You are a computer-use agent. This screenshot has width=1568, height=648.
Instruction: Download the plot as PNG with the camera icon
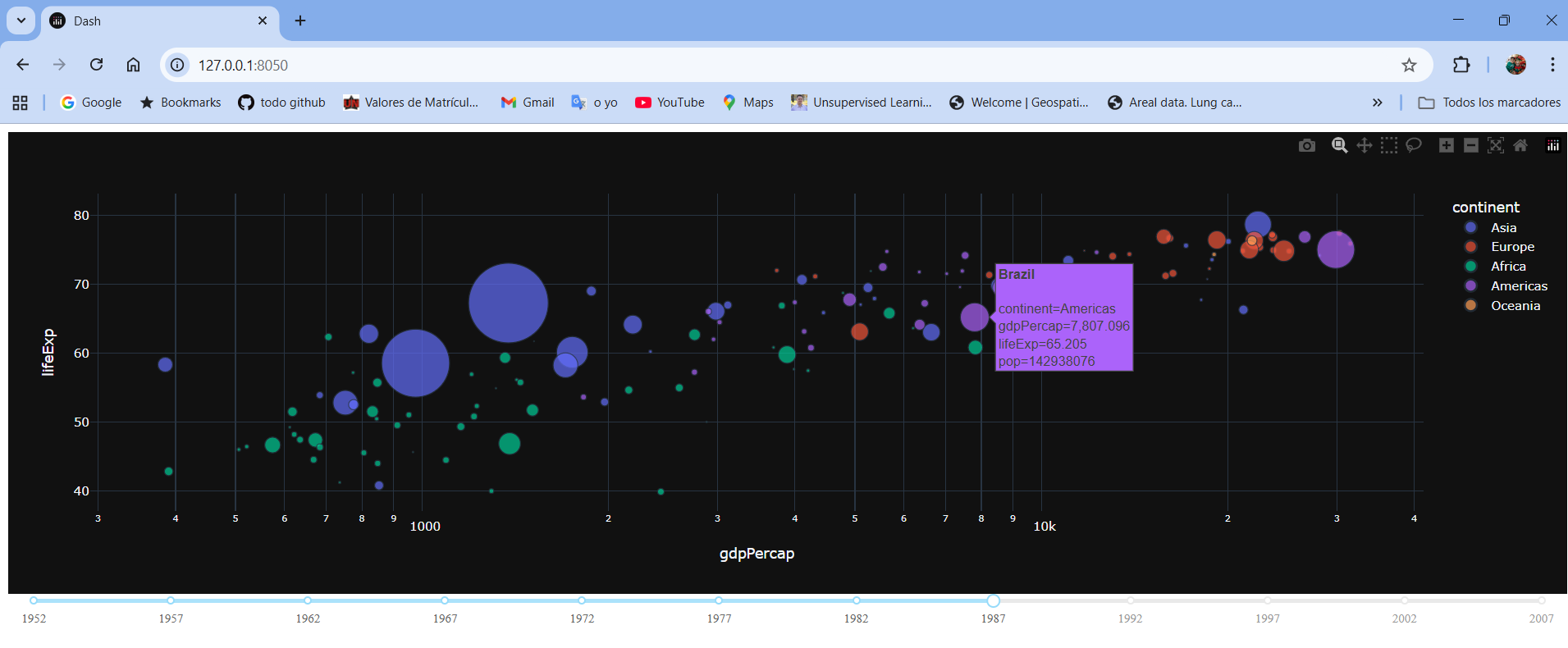(1307, 145)
